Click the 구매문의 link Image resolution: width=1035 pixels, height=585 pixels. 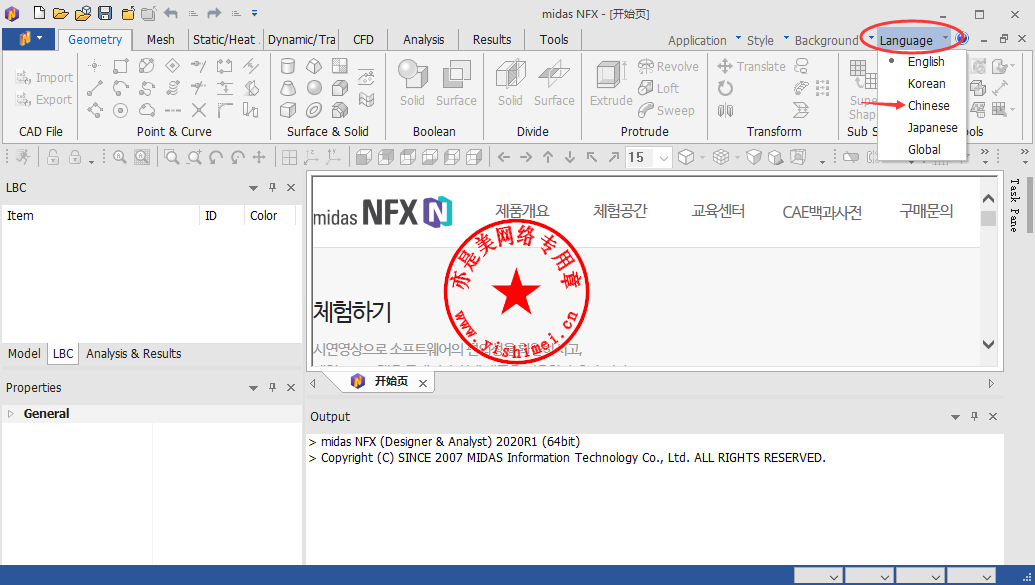pos(926,211)
